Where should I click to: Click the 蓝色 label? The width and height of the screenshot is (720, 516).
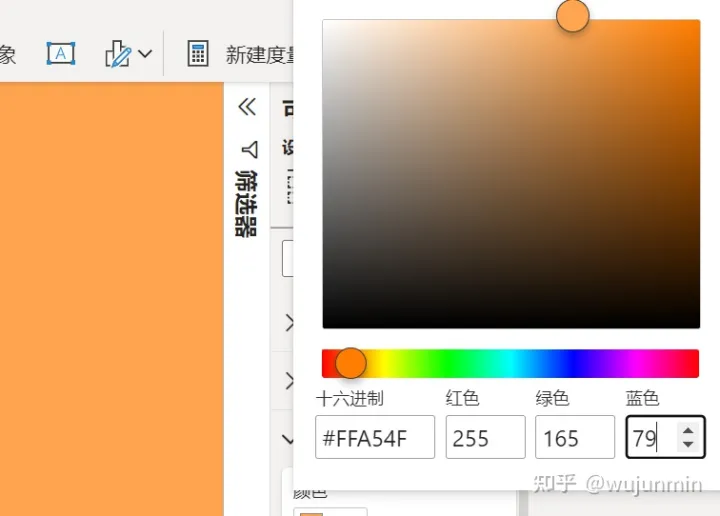point(642,398)
